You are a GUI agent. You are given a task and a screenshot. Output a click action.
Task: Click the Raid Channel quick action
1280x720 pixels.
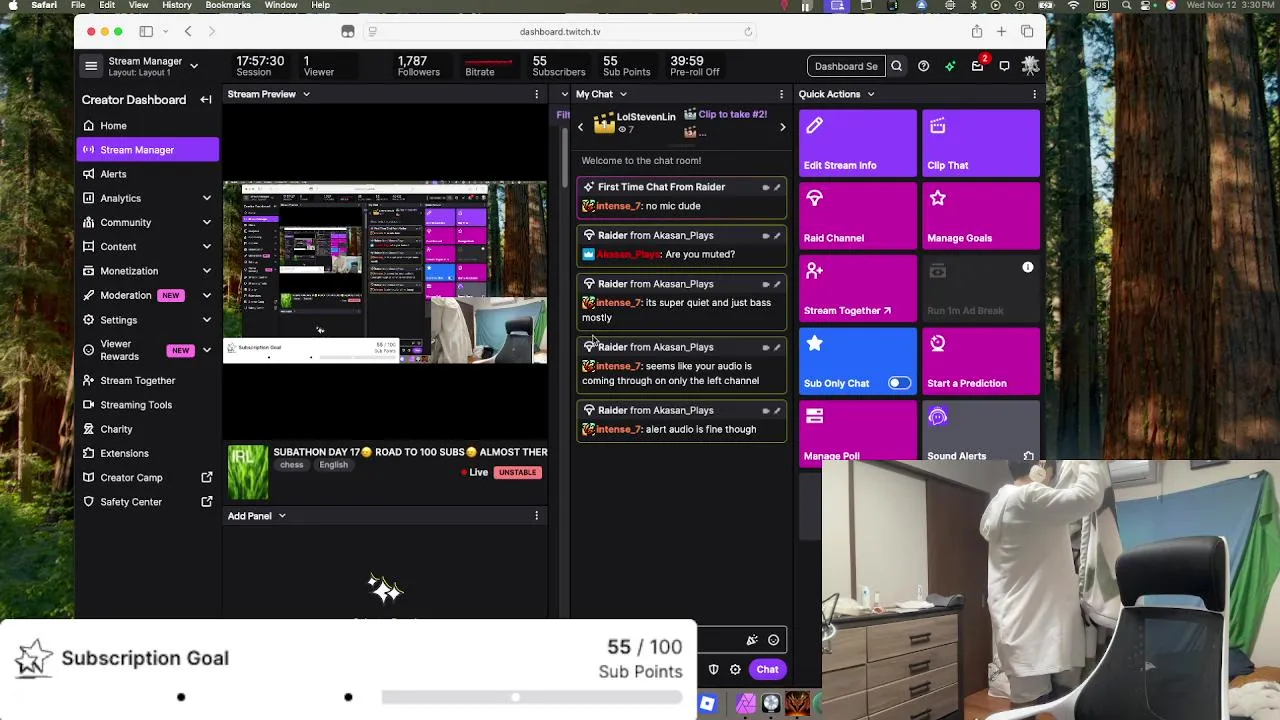[x=858, y=217]
